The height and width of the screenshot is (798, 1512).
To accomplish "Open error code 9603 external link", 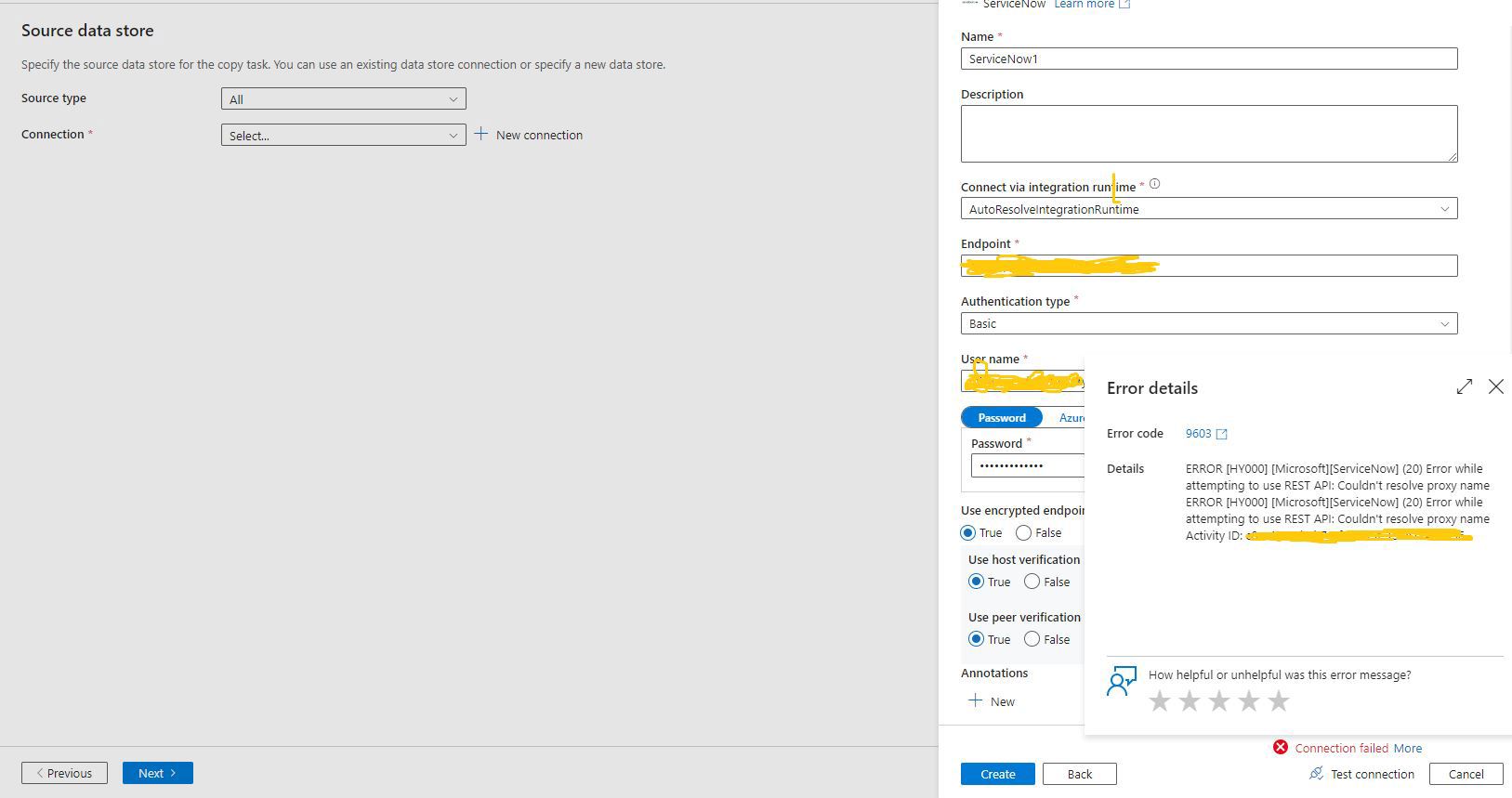I will point(1206,434).
